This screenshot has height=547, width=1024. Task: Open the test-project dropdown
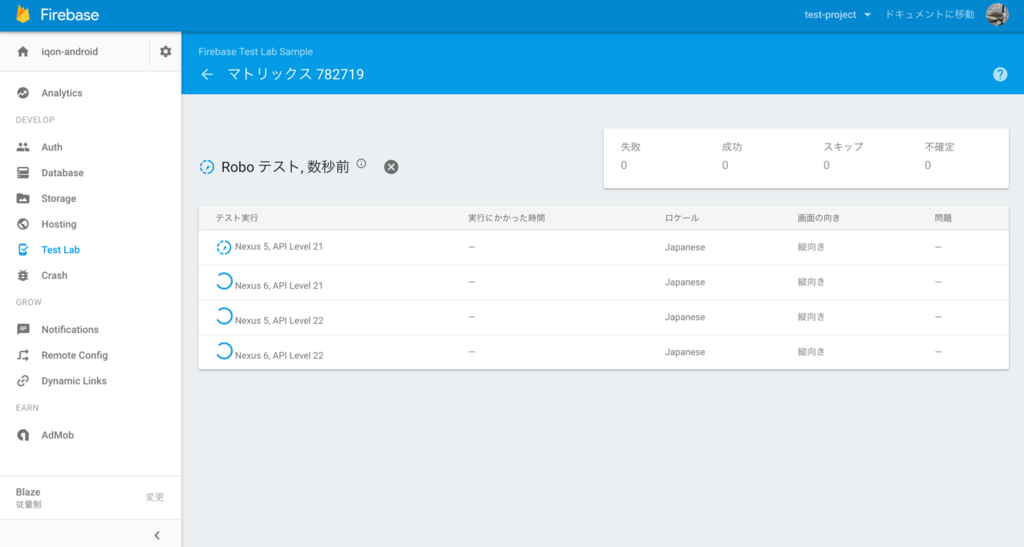[837, 14]
